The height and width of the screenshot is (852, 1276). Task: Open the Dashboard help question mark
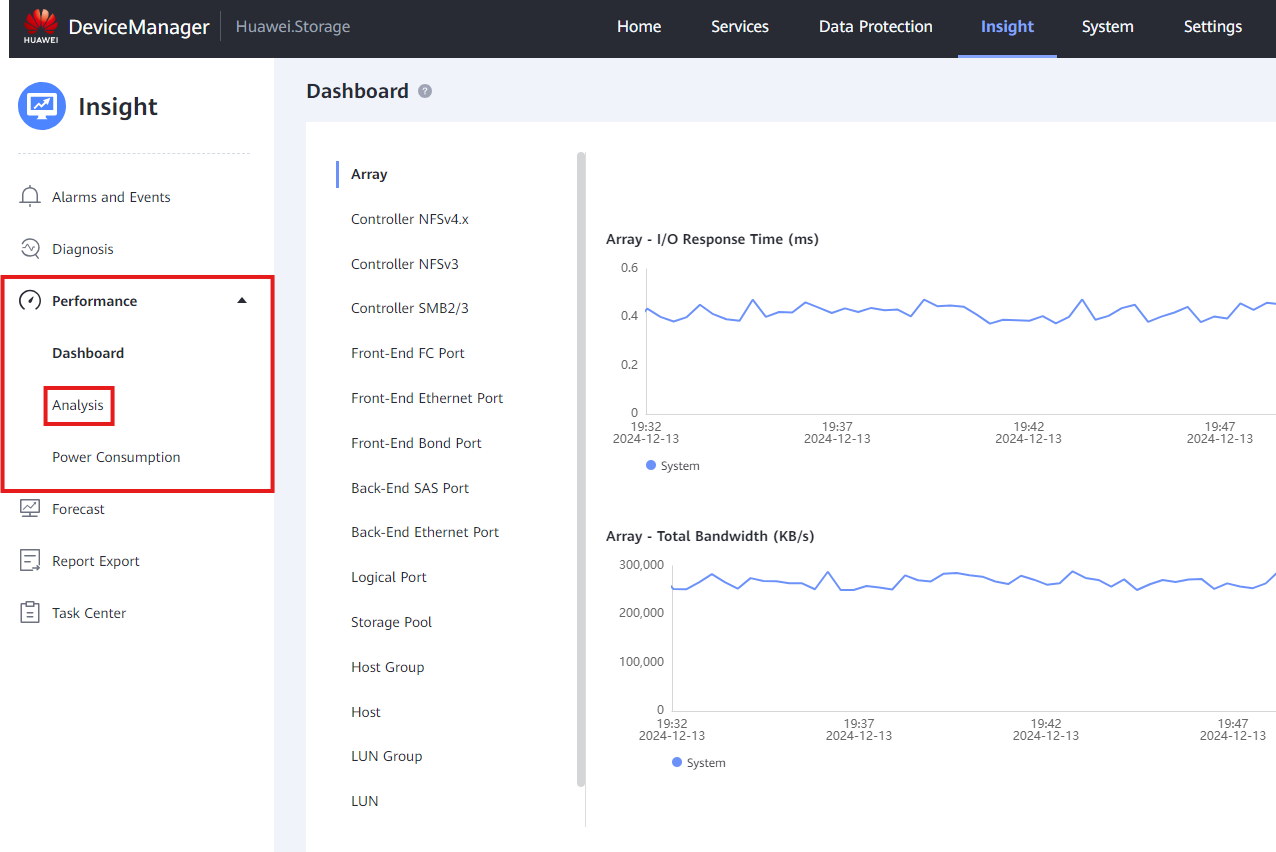point(425,91)
